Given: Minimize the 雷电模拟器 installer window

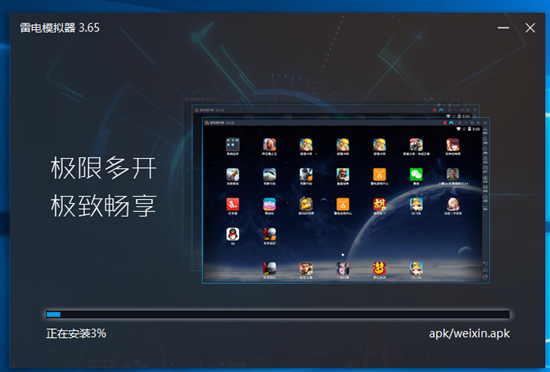Looking at the screenshot, I should 503,28.
